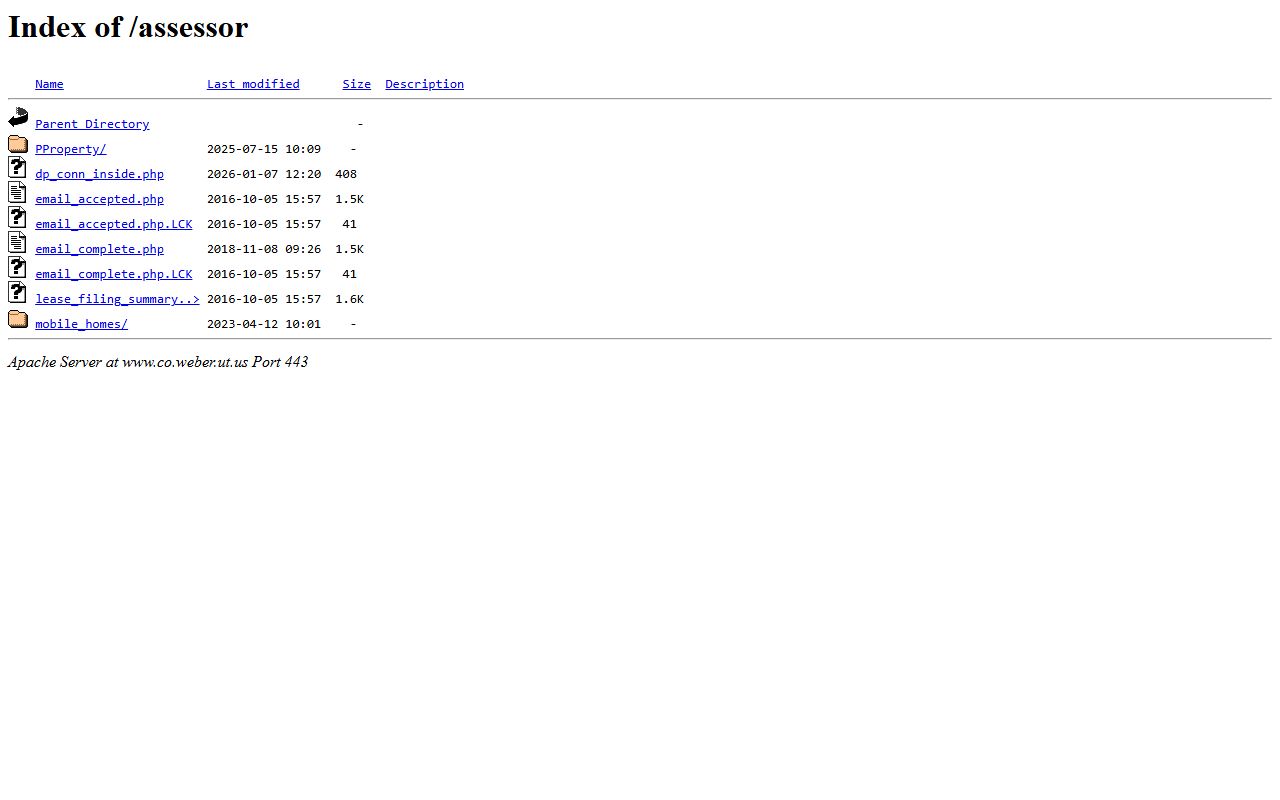Sort listing by Size column header
1280x800 pixels.
[x=356, y=84]
